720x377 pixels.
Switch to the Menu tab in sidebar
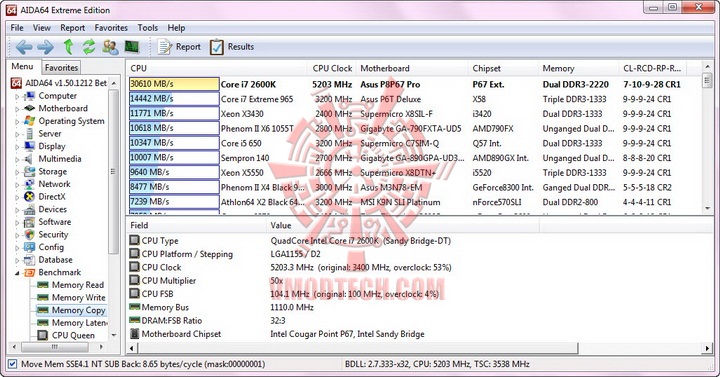click(x=22, y=67)
